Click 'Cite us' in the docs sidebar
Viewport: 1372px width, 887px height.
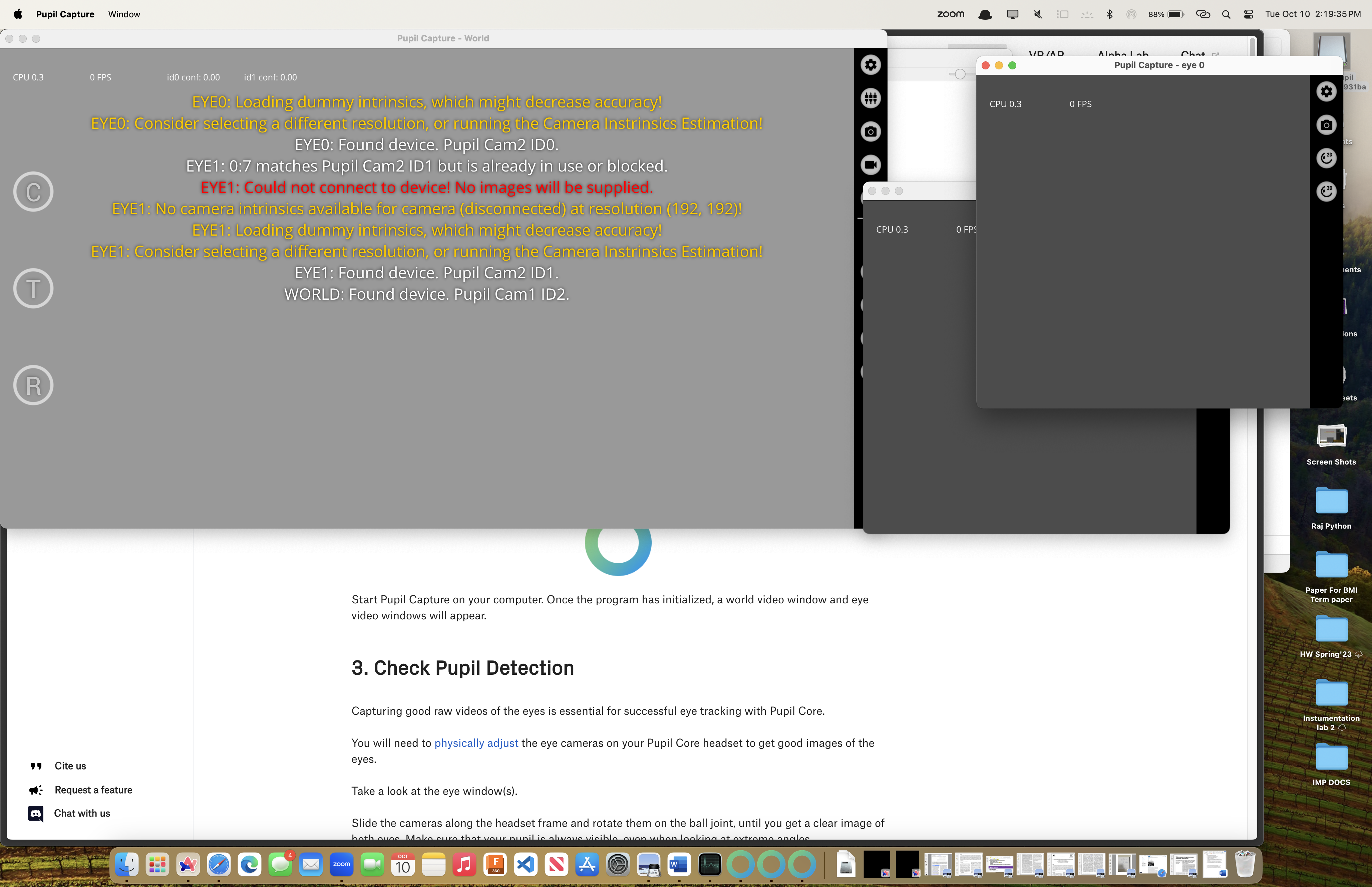70,766
